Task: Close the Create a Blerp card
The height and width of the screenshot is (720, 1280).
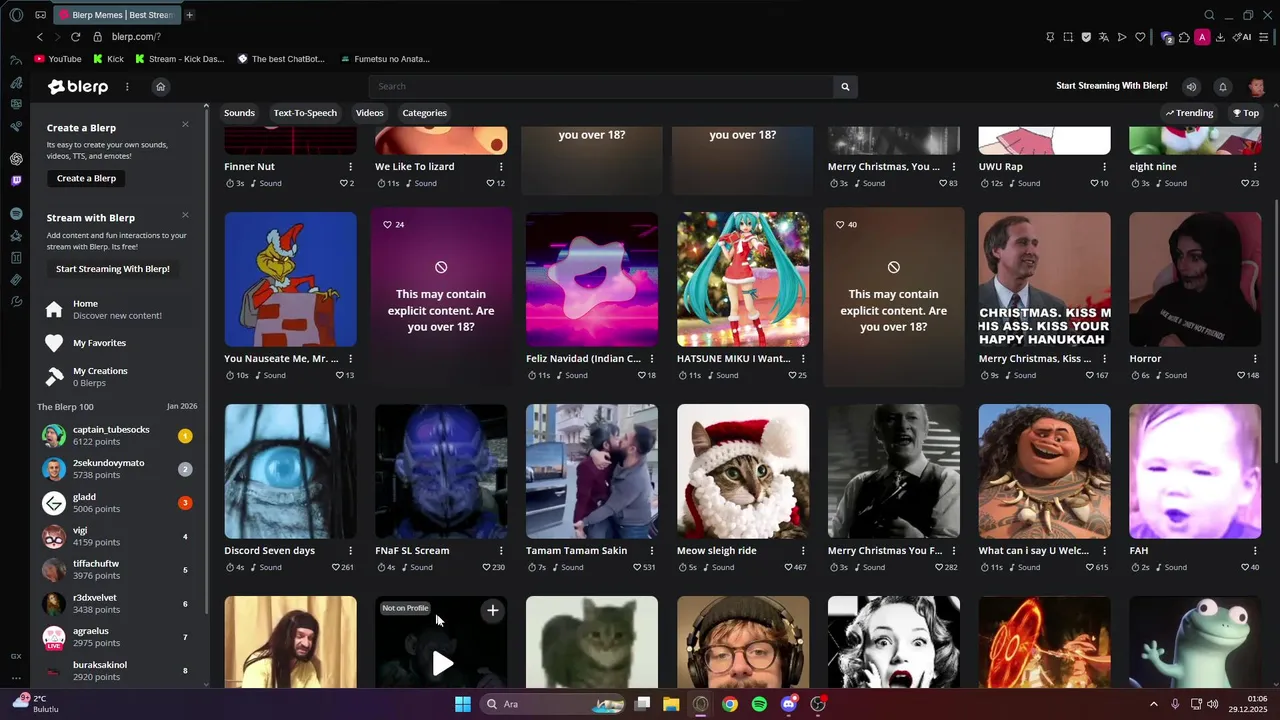Action: 185,124
